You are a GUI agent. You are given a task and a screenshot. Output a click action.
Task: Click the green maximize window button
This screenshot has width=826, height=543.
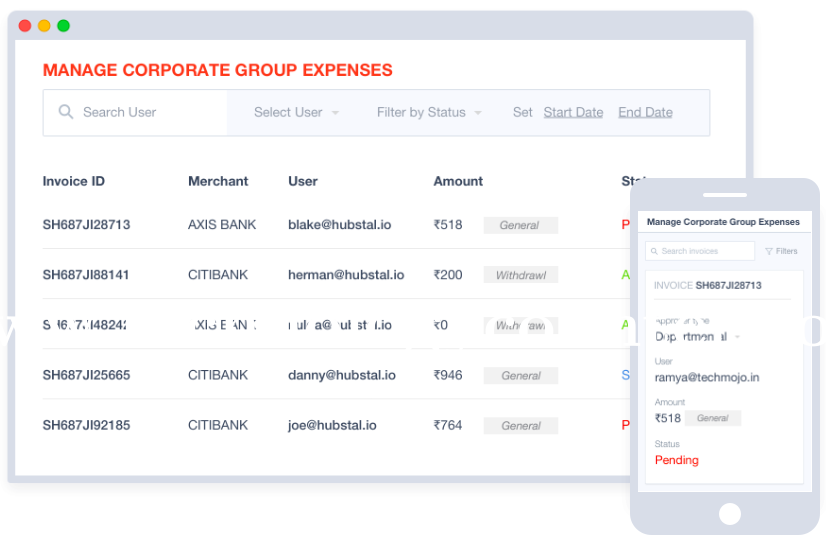coord(64,25)
